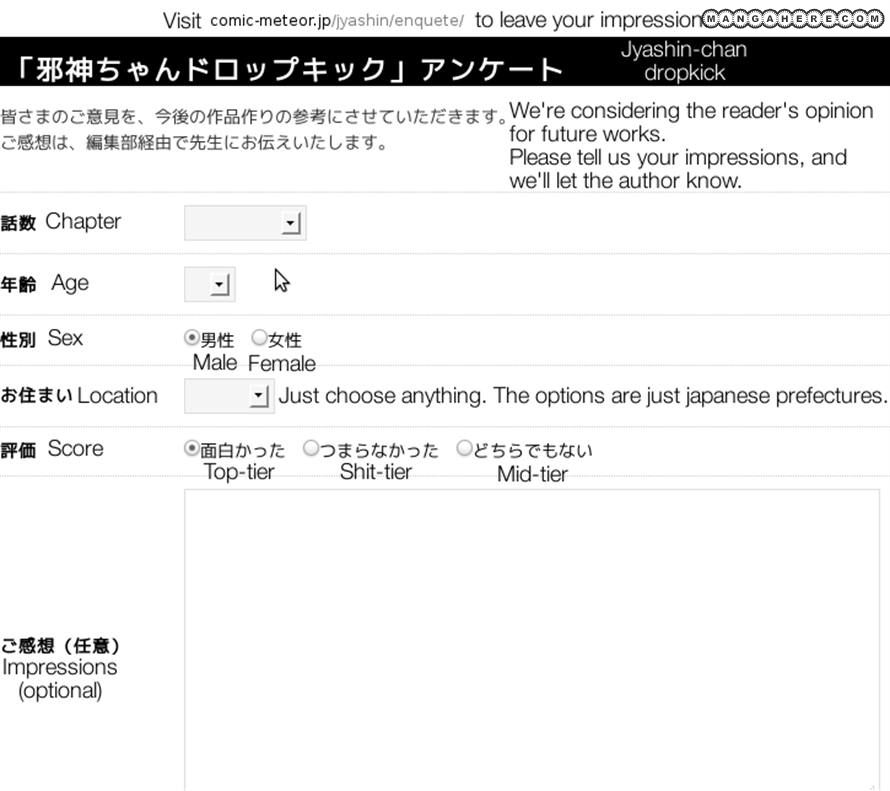The image size is (890, 791).
Task: Choose the Mid-tier score radio button
Action: click(x=464, y=449)
